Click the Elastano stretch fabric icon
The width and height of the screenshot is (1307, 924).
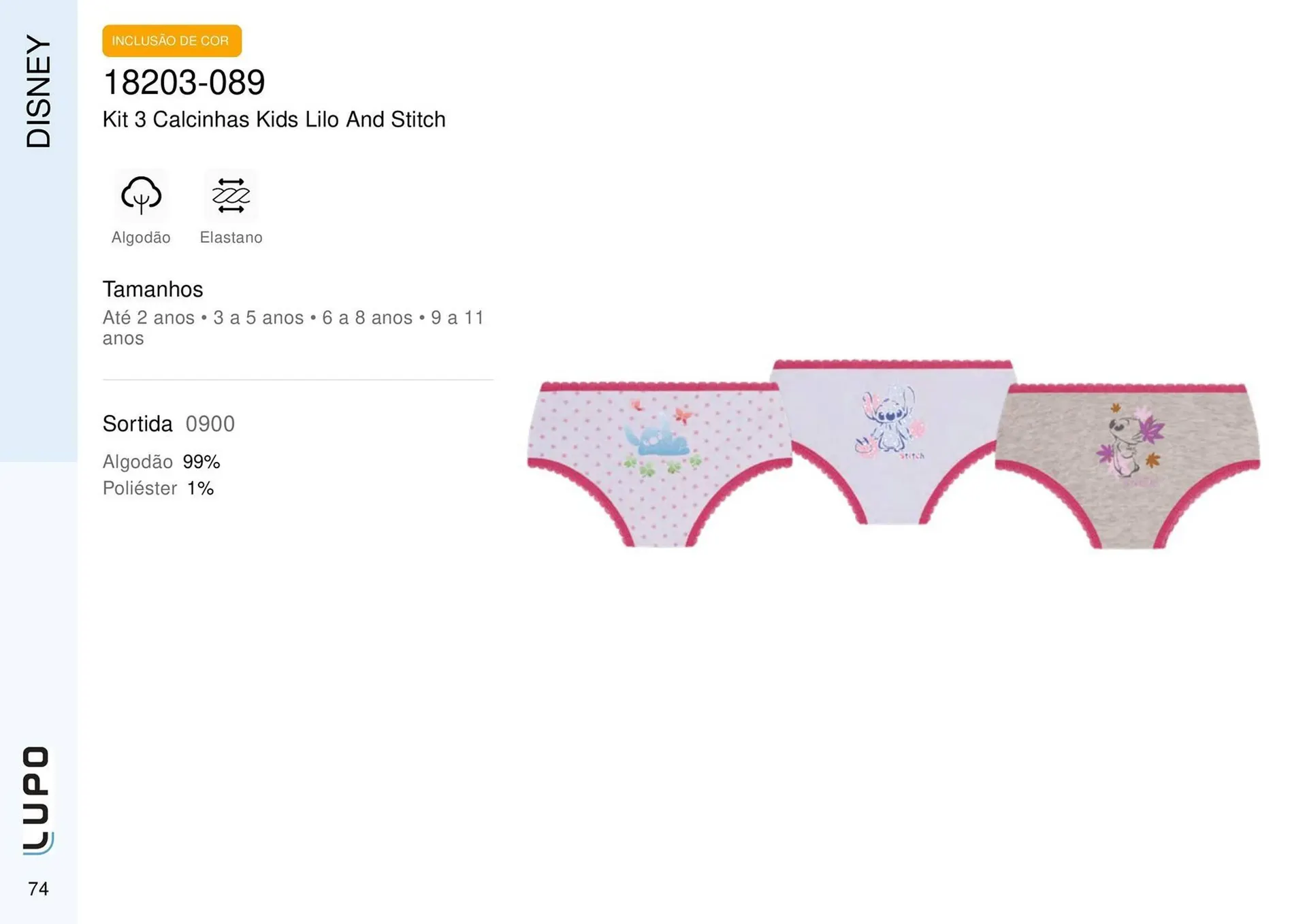[x=231, y=195]
